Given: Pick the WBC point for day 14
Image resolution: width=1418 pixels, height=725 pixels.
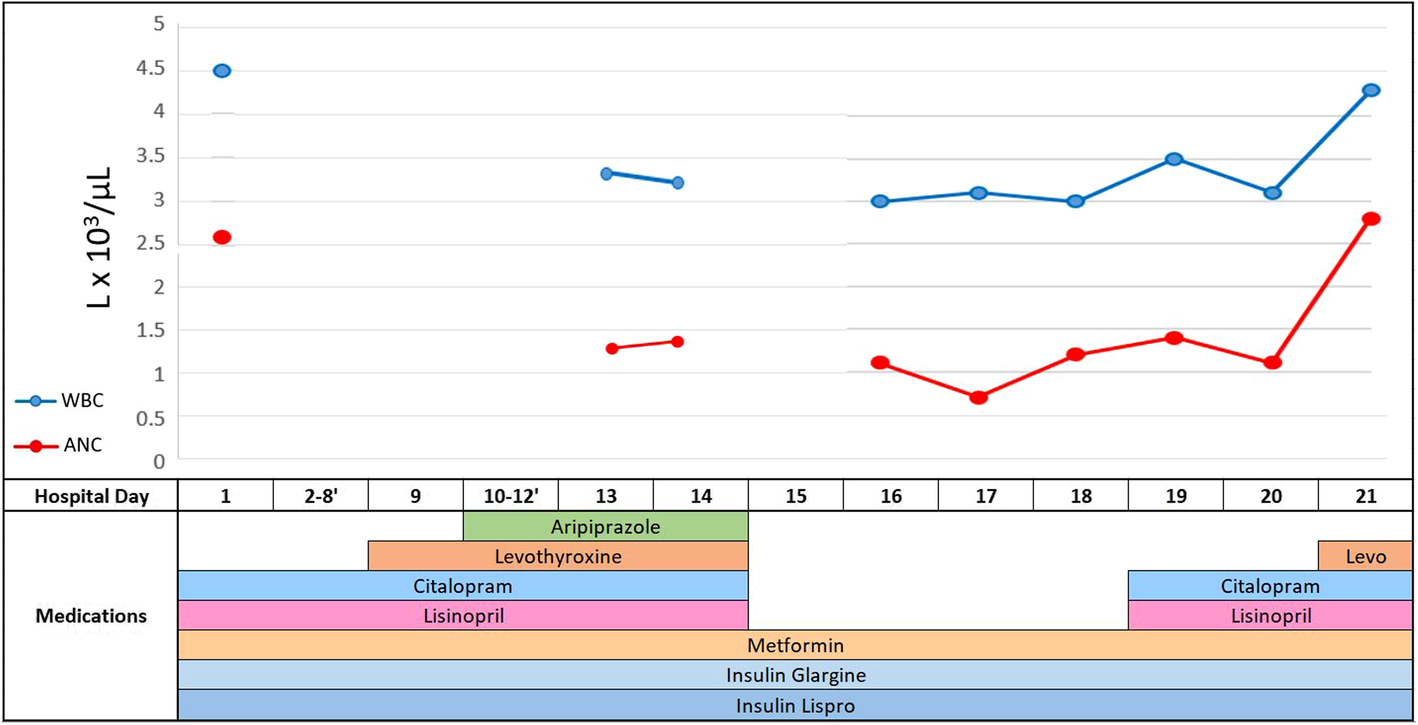Looking at the screenshot, I should pyautogui.click(x=677, y=182).
